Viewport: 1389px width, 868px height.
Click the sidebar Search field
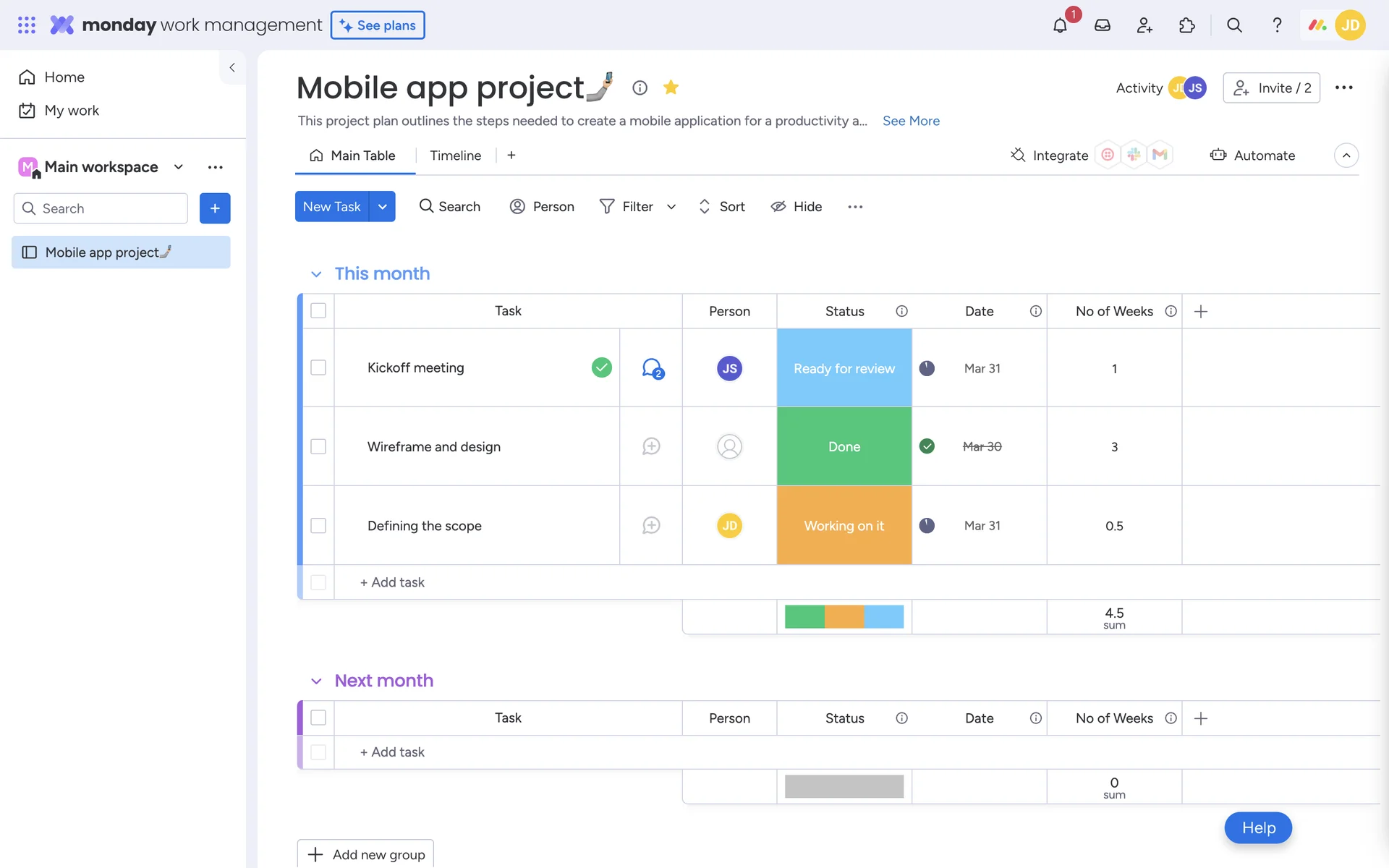(101, 208)
